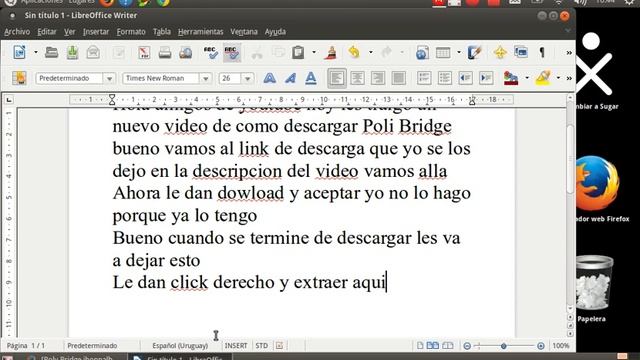Click the Página 1 / 1 status field

pos(26,345)
